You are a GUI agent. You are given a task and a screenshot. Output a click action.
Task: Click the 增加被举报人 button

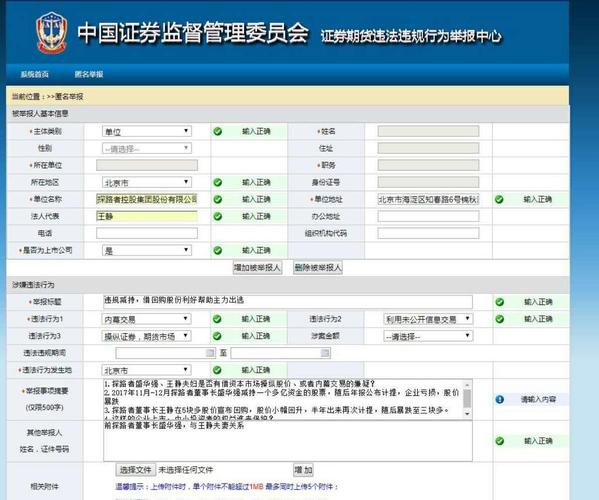coord(257,267)
